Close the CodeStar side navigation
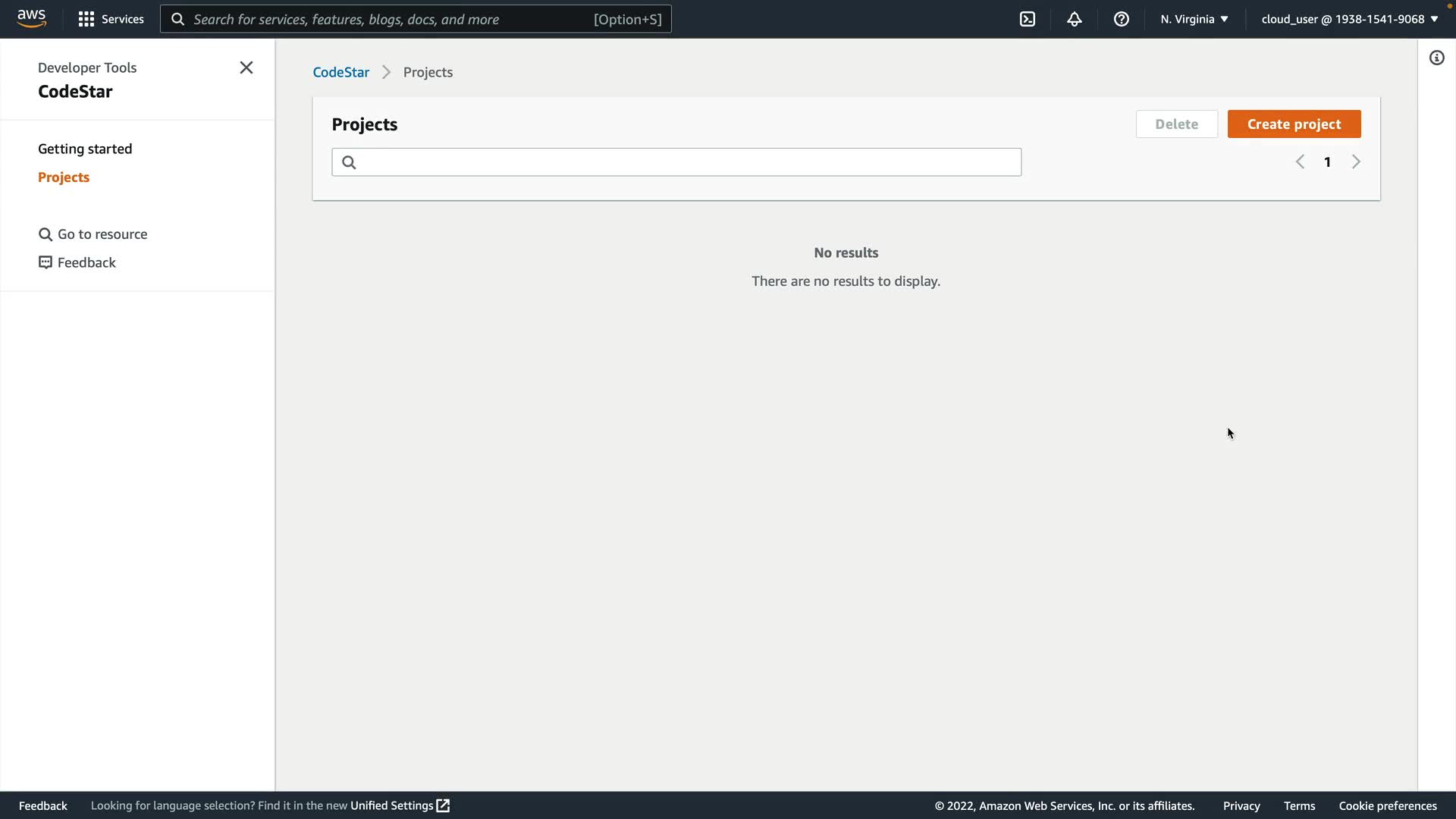The image size is (1456, 819). click(x=246, y=67)
